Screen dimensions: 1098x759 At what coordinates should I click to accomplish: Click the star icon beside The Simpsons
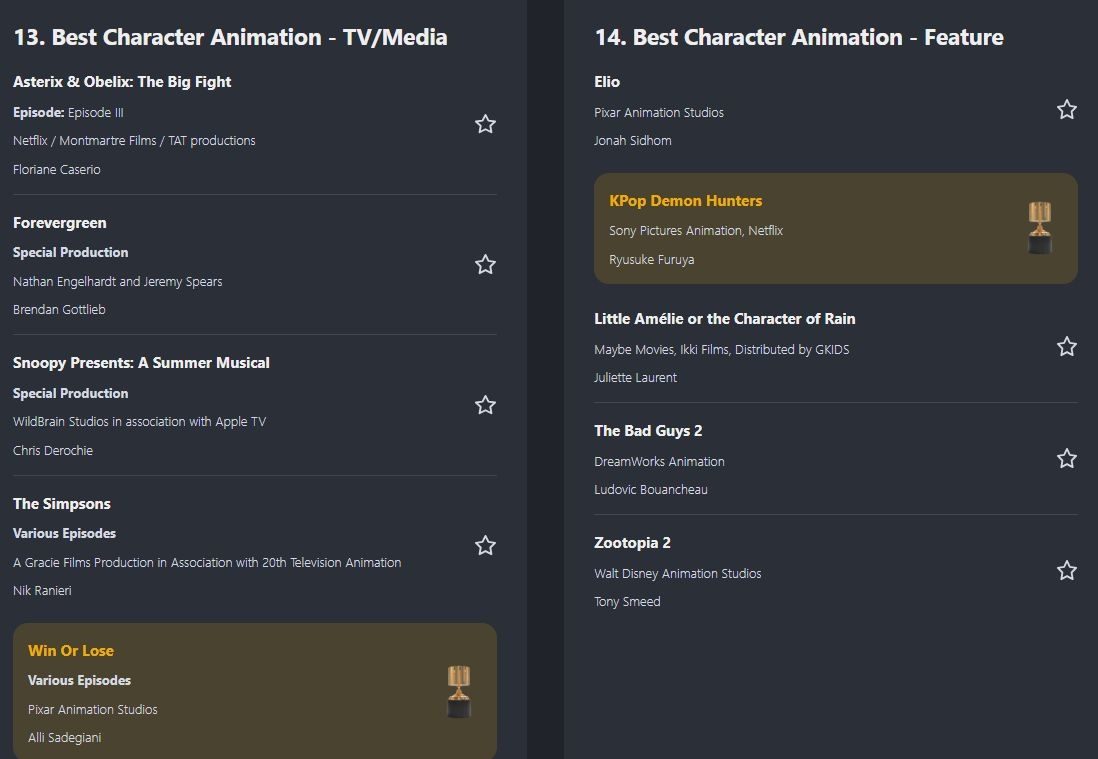point(485,546)
